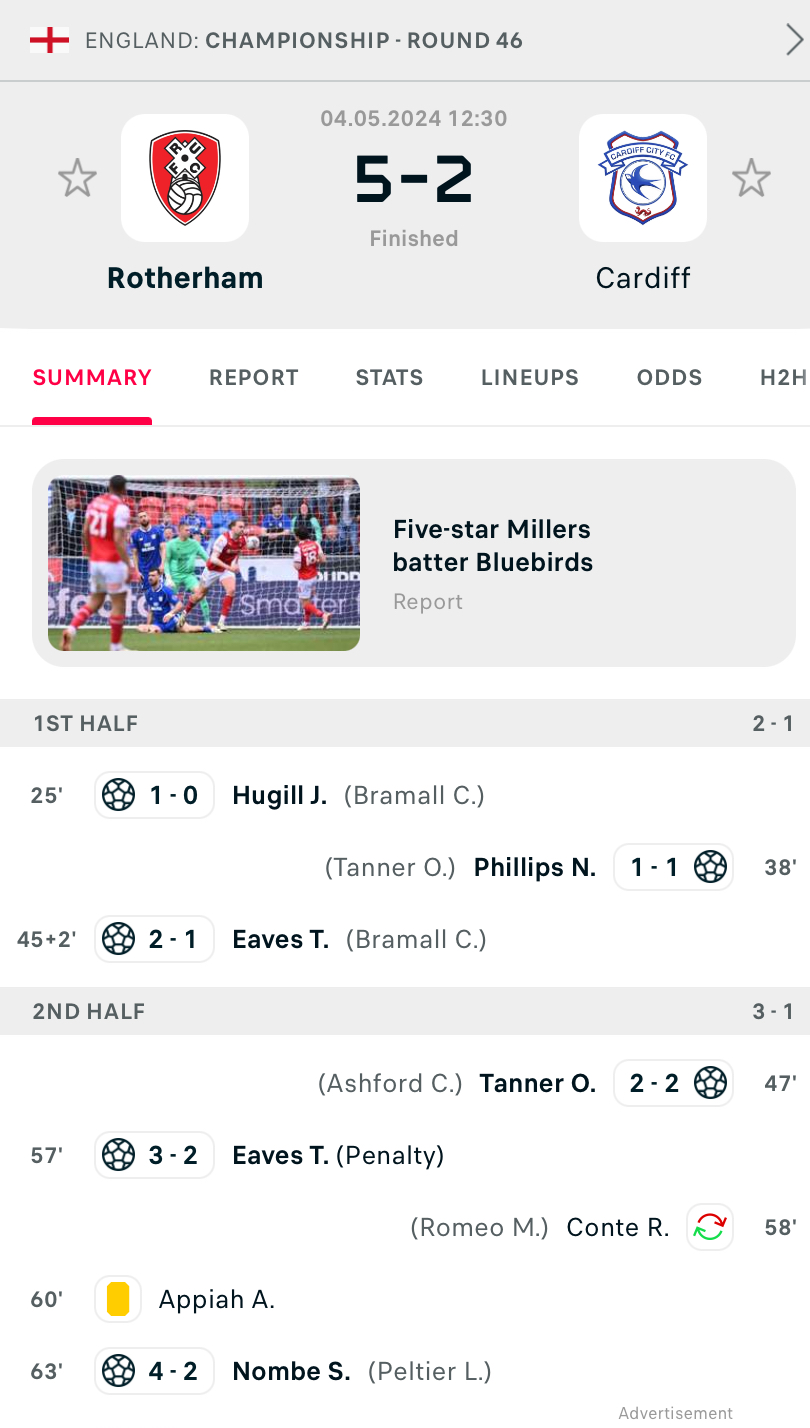Click the 1-0 goal icon for Hugill J.
This screenshot has height=1428, width=810.
point(119,795)
